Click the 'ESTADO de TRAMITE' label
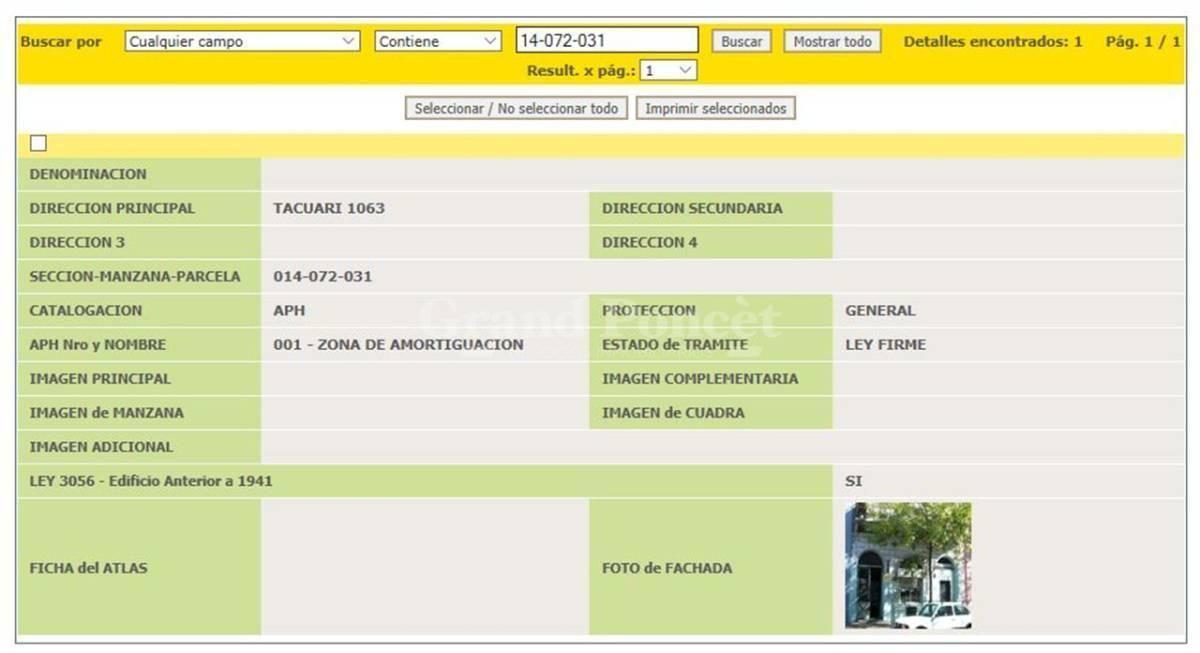Image resolution: width=1200 pixels, height=653 pixels. (675, 345)
